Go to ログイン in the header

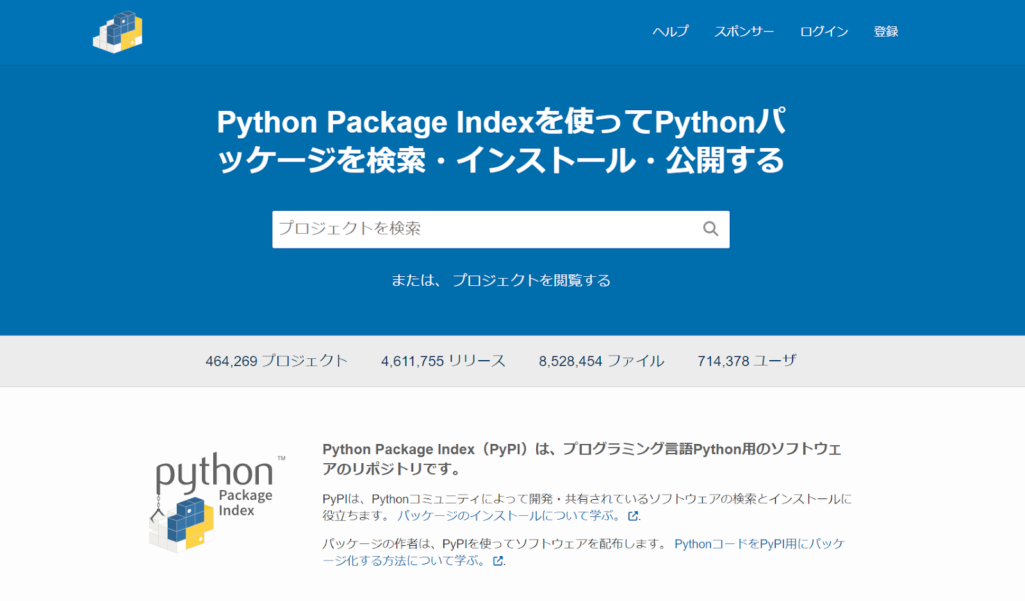pos(824,31)
